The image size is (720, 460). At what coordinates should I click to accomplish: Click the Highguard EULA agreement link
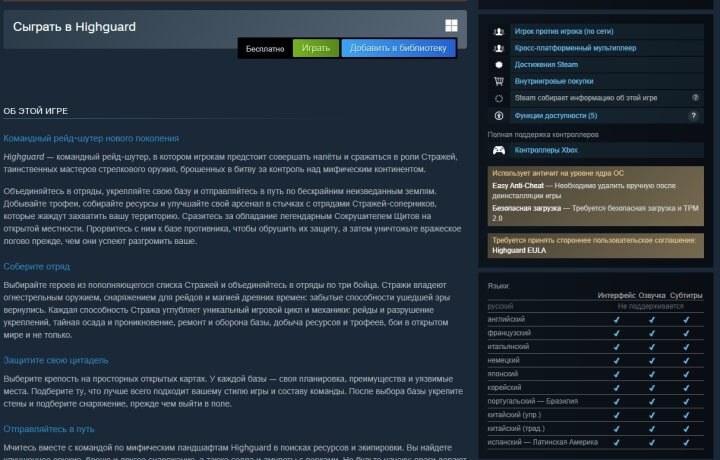click(519, 250)
